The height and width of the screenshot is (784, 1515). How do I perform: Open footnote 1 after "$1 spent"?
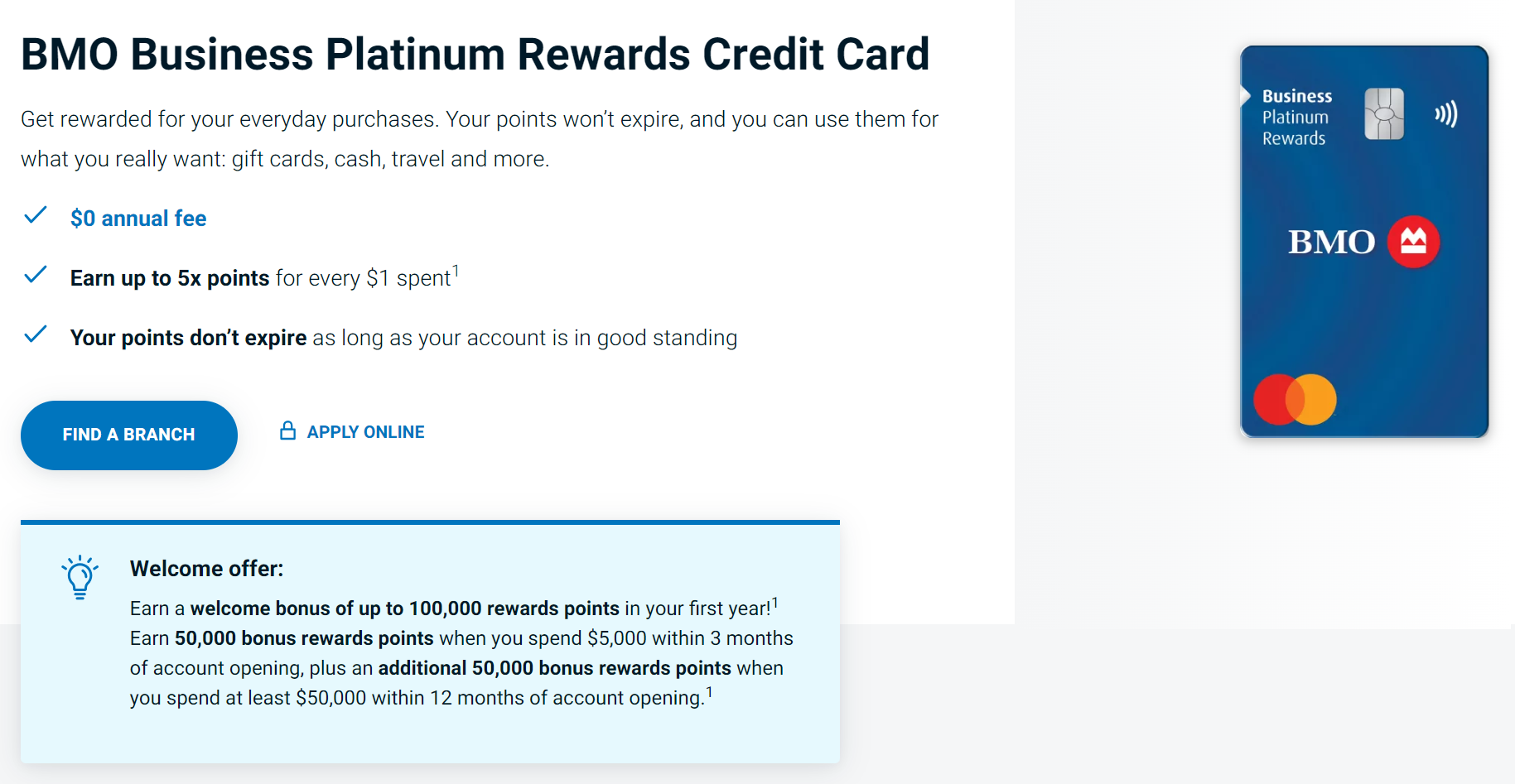456,271
